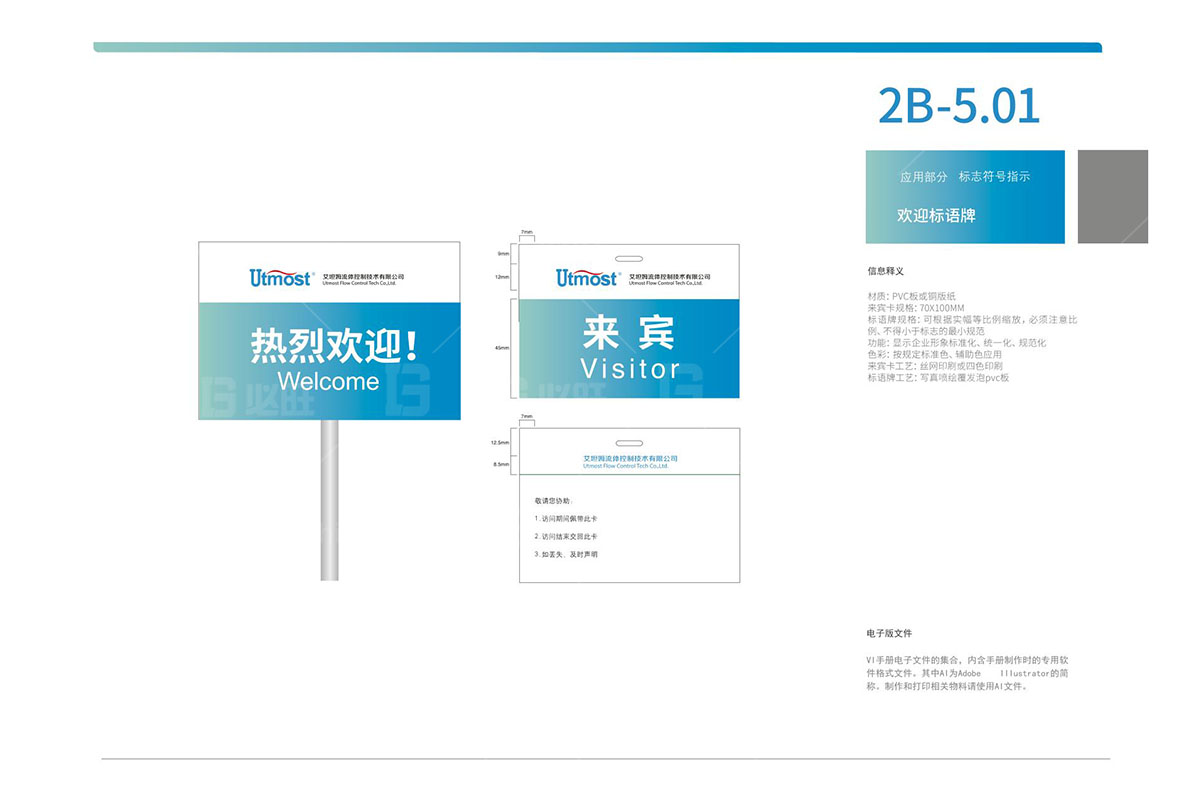Click the blue company name on the card back

click(x=630, y=462)
